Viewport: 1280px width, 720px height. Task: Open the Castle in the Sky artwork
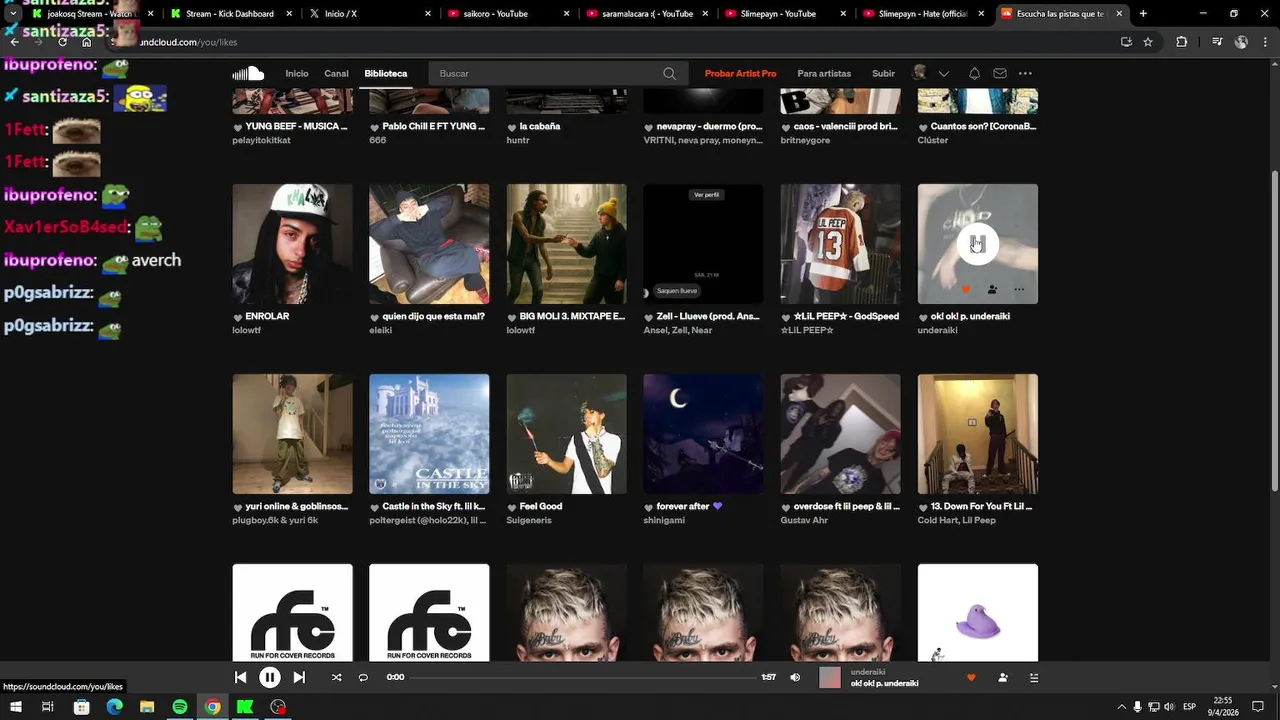click(x=429, y=434)
